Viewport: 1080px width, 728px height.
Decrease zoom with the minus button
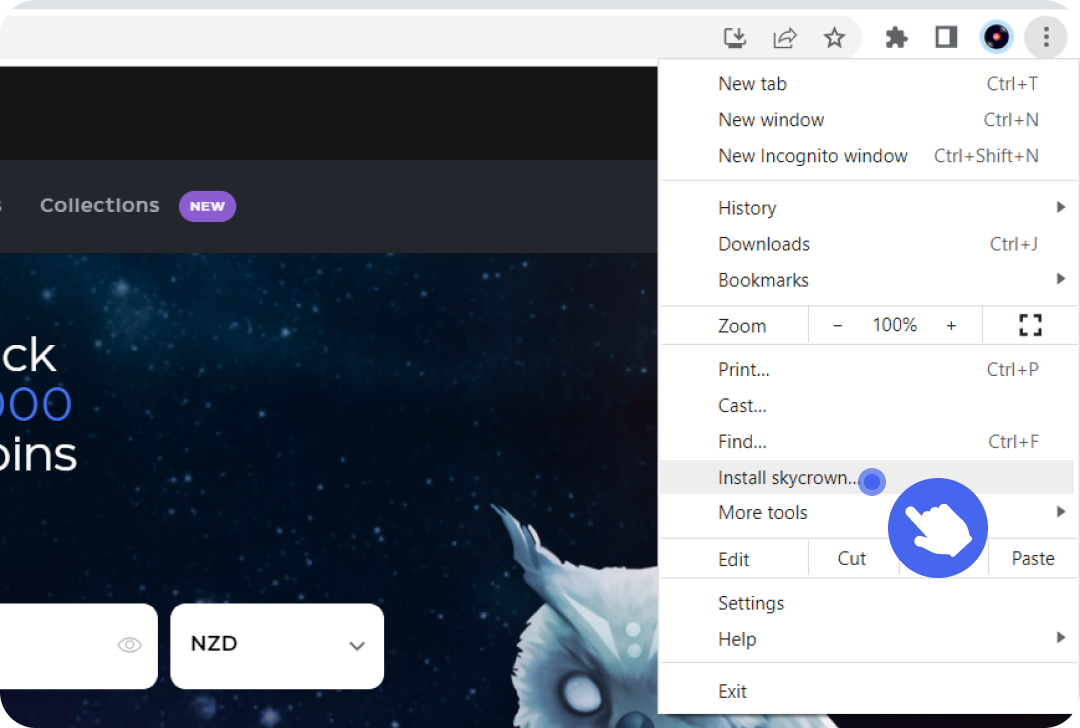(x=838, y=325)
